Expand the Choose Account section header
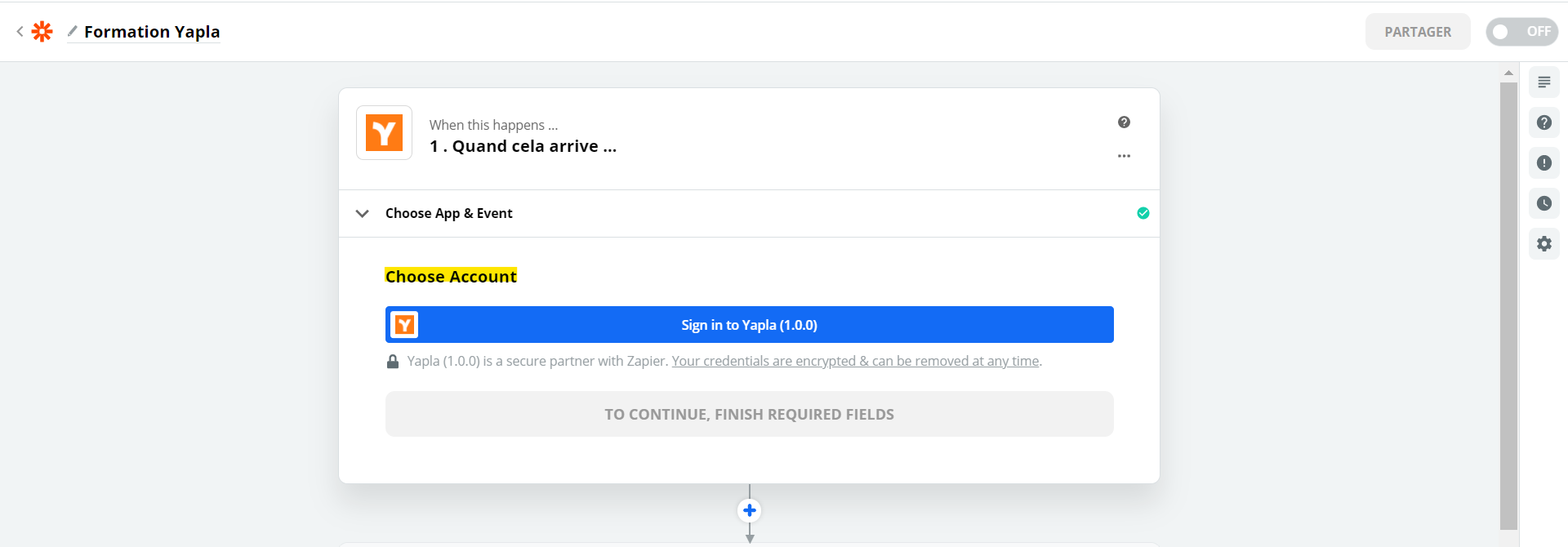 point(451,277)
